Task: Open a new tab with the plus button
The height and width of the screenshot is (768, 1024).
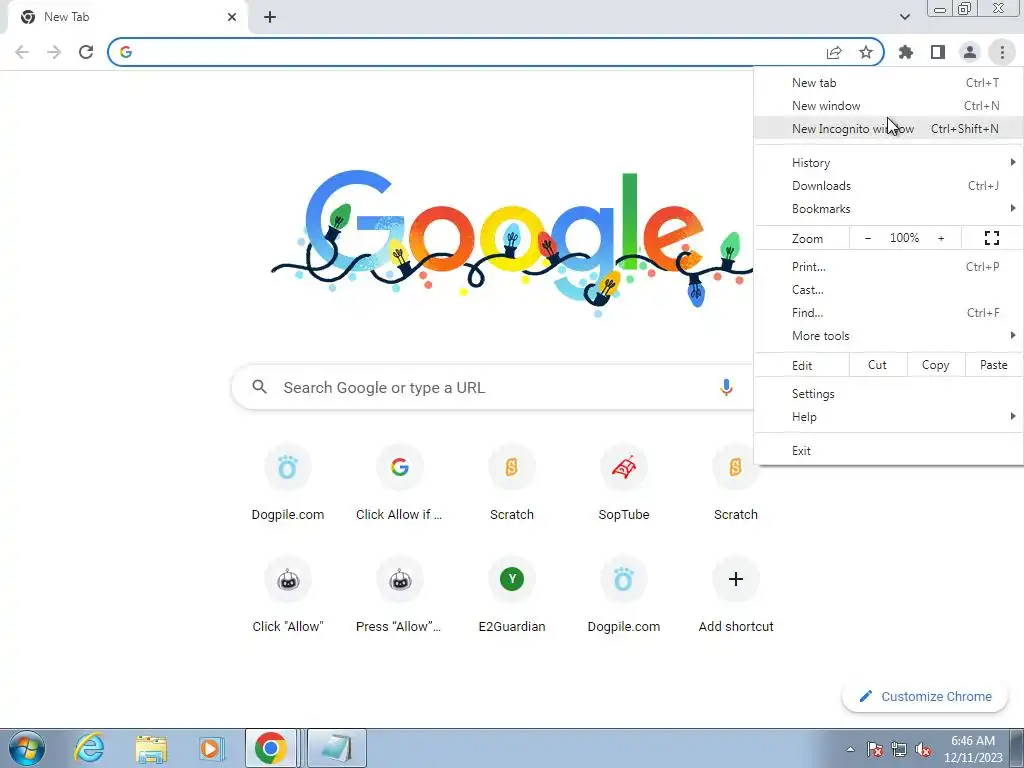Action: click(270, 18)
